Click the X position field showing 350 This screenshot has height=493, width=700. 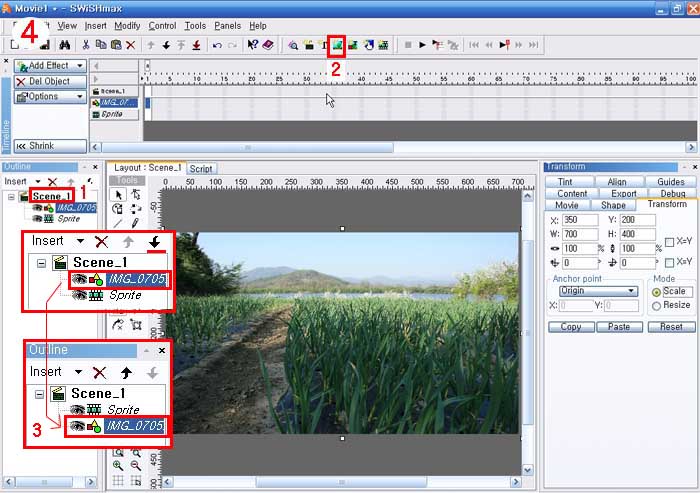(x=579, y=220)
